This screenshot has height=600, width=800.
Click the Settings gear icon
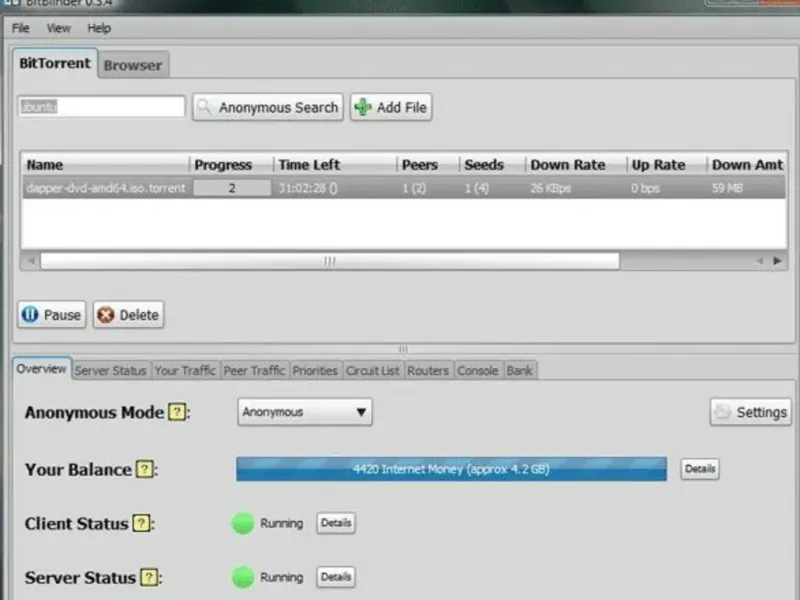click(x=723, y=412)
